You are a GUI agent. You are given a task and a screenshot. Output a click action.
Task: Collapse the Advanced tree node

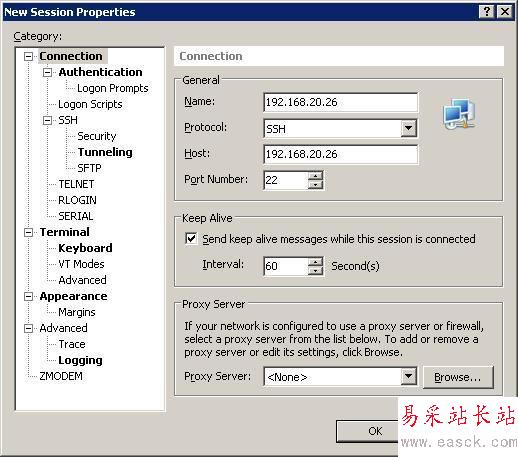click(29, 328)
